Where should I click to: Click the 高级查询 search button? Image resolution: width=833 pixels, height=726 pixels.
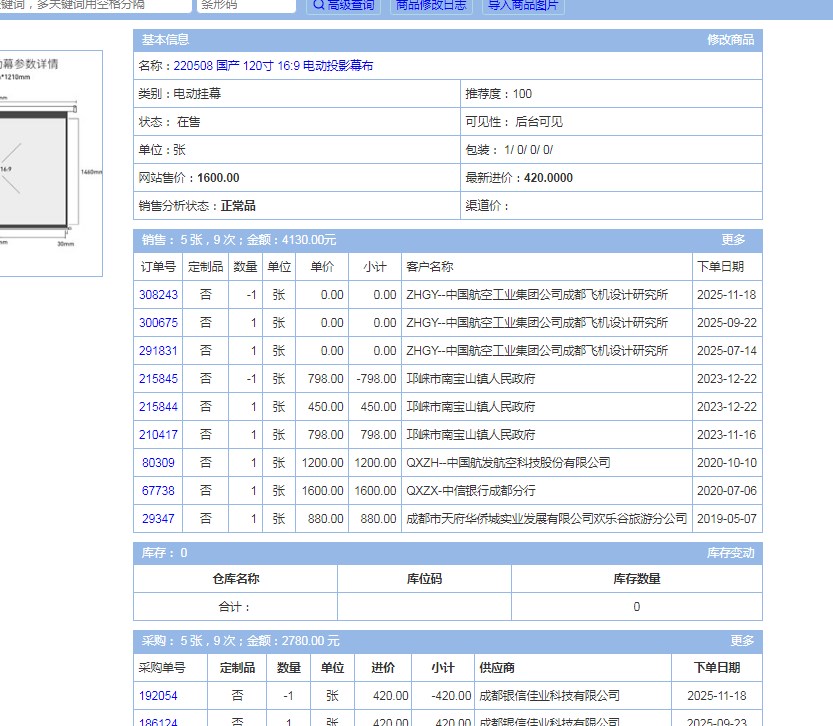pos(343,5)
